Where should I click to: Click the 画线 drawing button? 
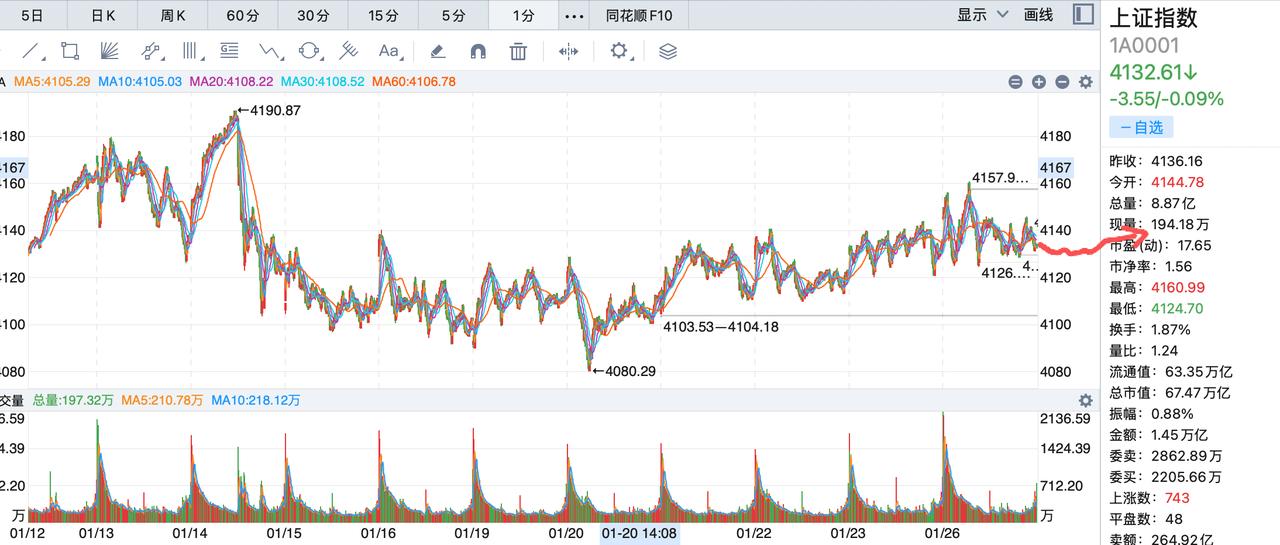click(1039, 14)
